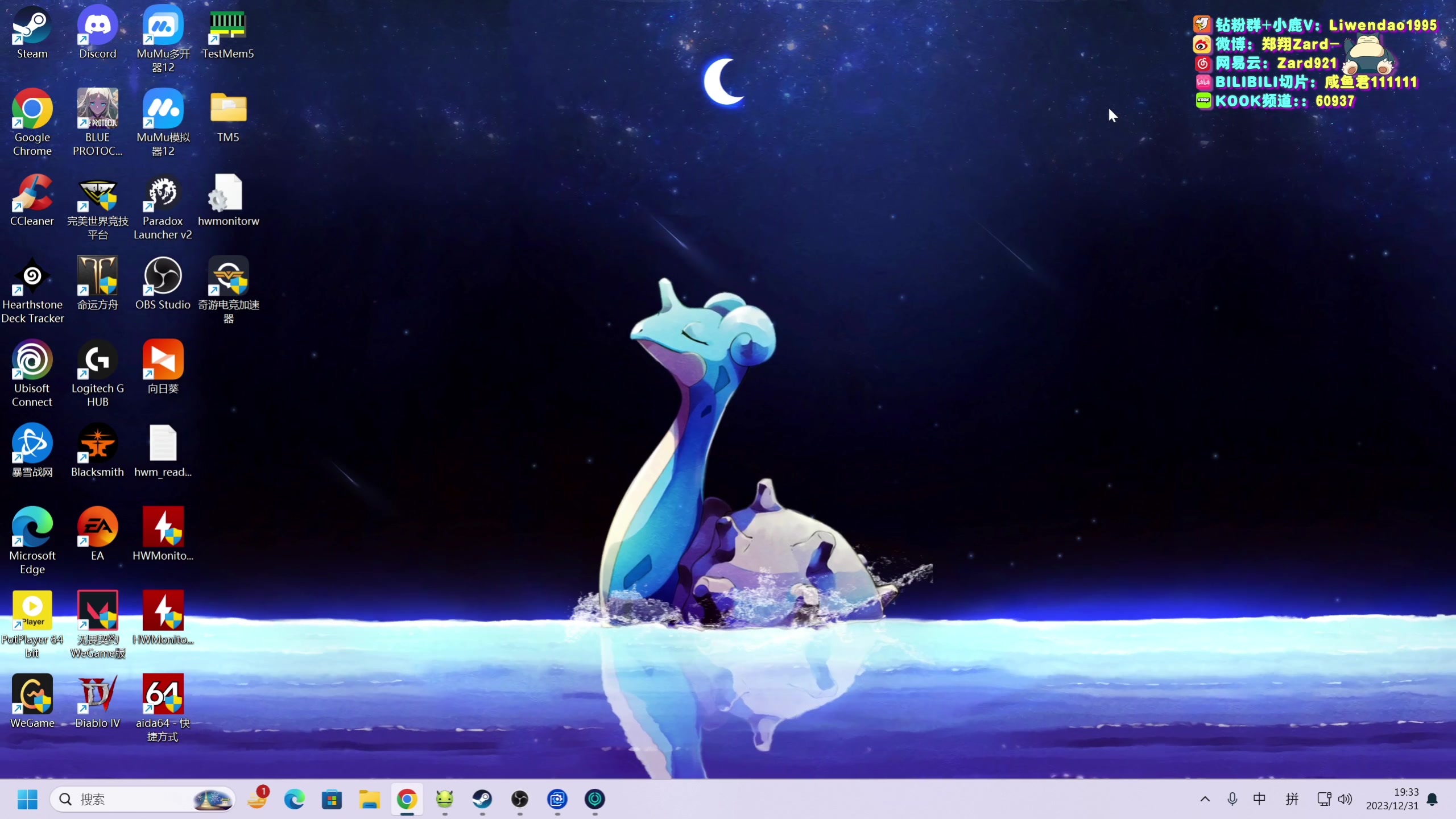1456x819 pixels.
Task: Open the Windows Start menu
Action: (27, 799)
